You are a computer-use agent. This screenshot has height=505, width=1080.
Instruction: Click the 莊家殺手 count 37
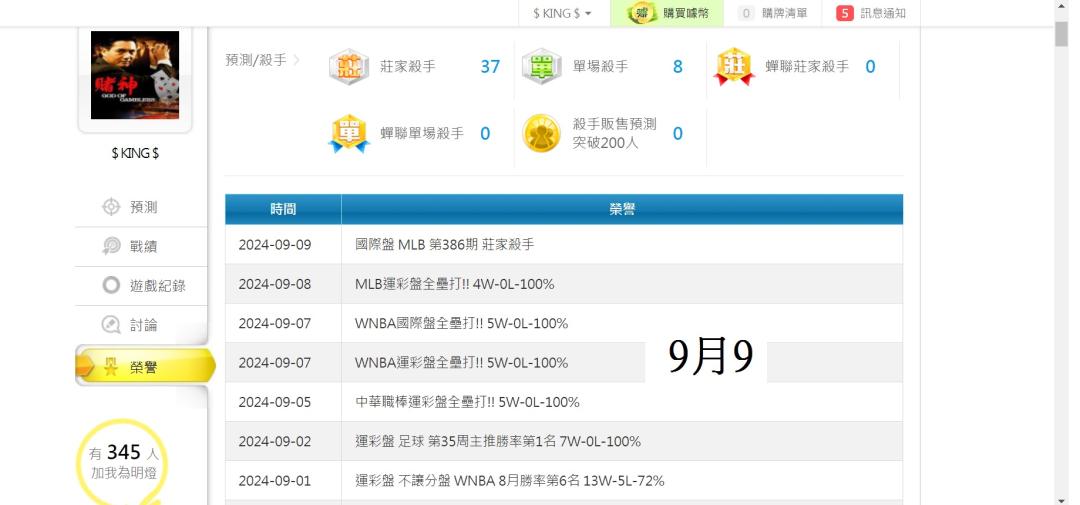coord(490,67)
